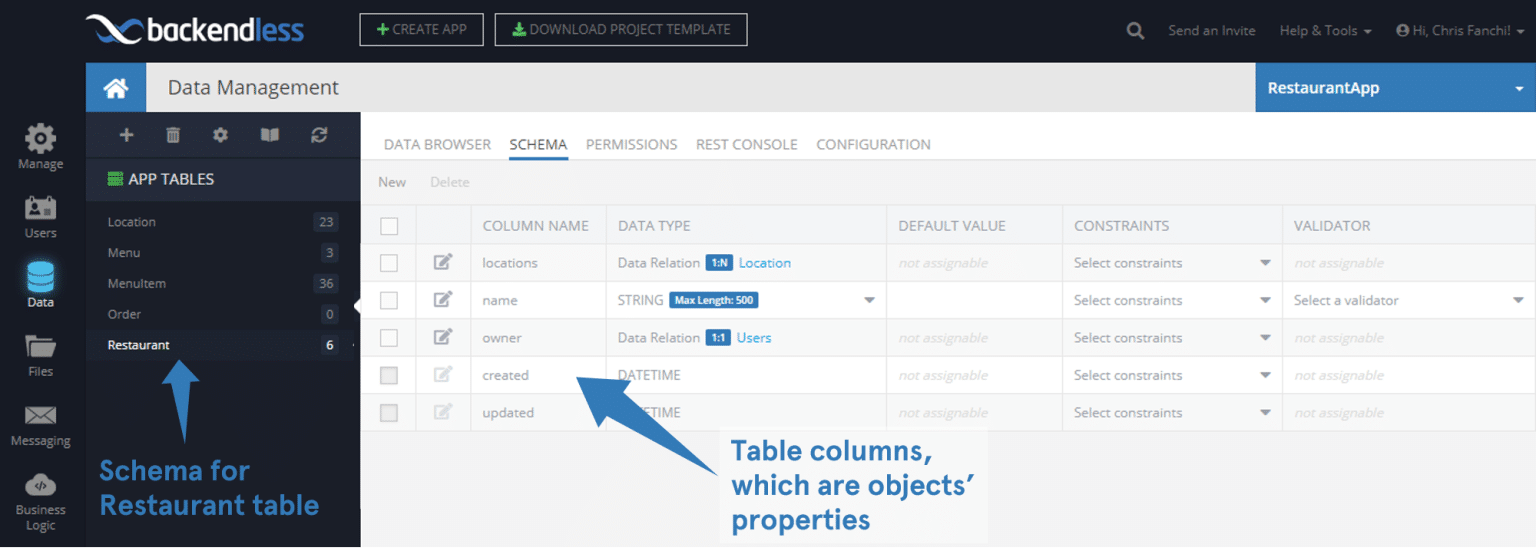The width and height of the screenshot is (1536, 554).
Task: Check the created row checkbox
Action: 389,375
